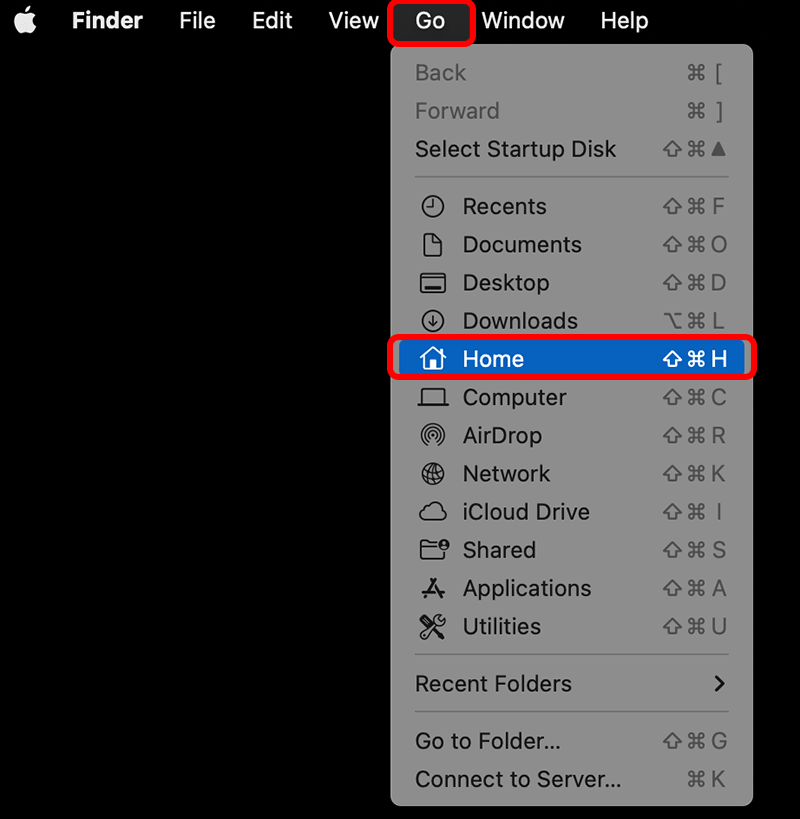Open Applications from Go menu
Screen dimensions: 800x819
(526, 589)
